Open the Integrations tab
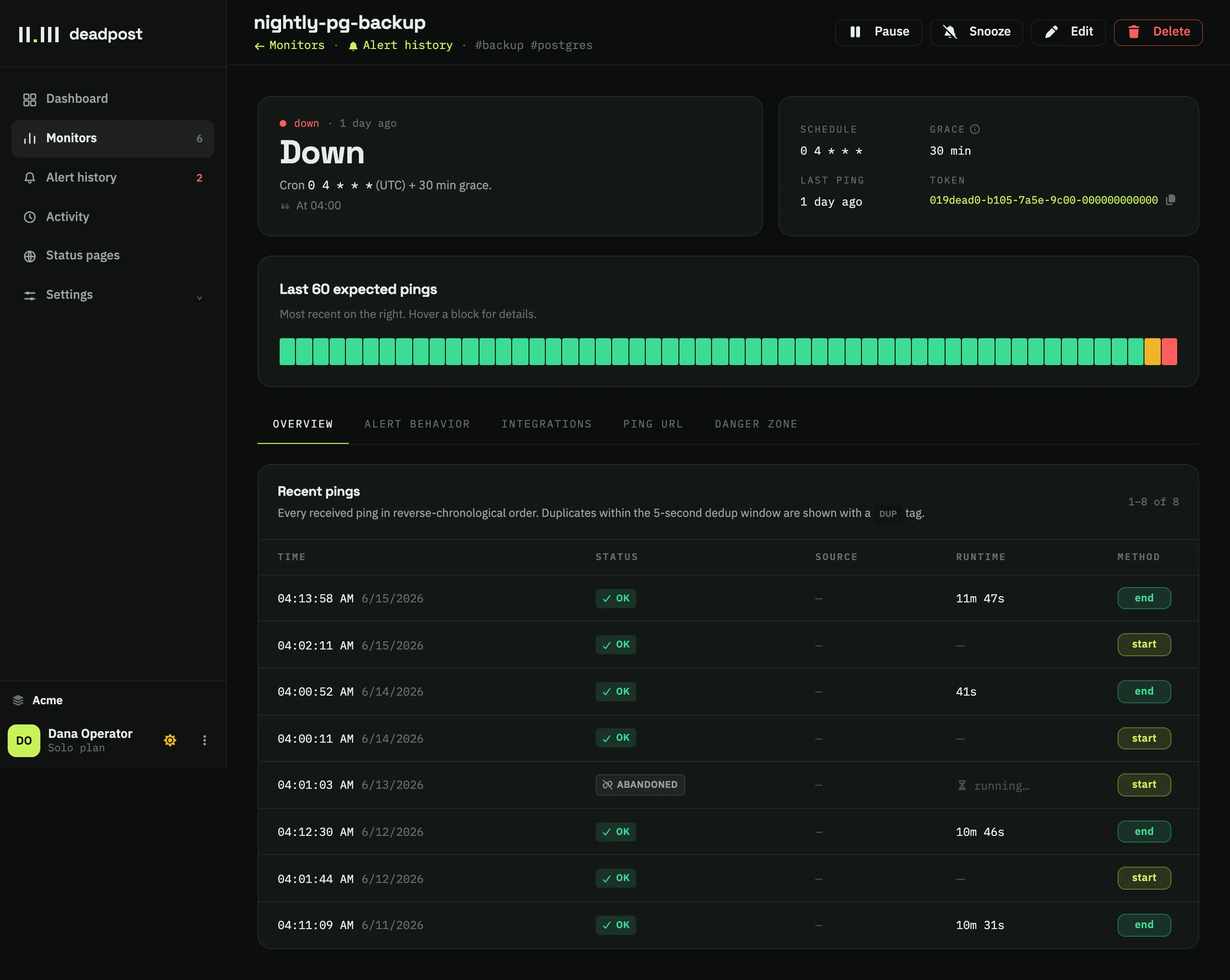1230x980 pixels. 547,424
